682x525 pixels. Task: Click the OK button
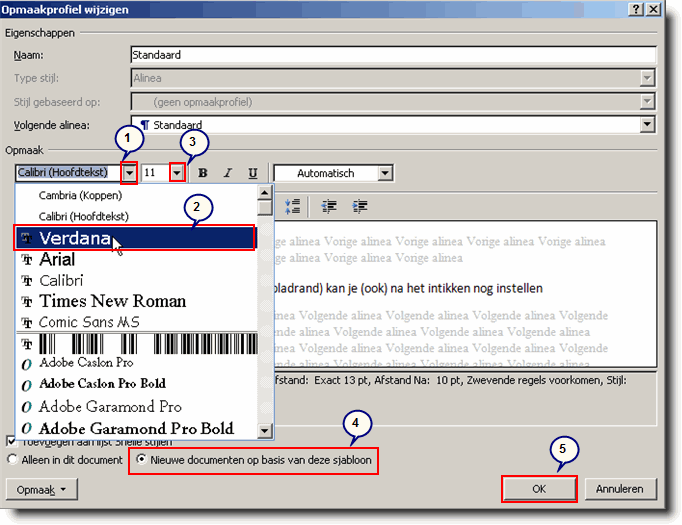(x=540, y=489)
